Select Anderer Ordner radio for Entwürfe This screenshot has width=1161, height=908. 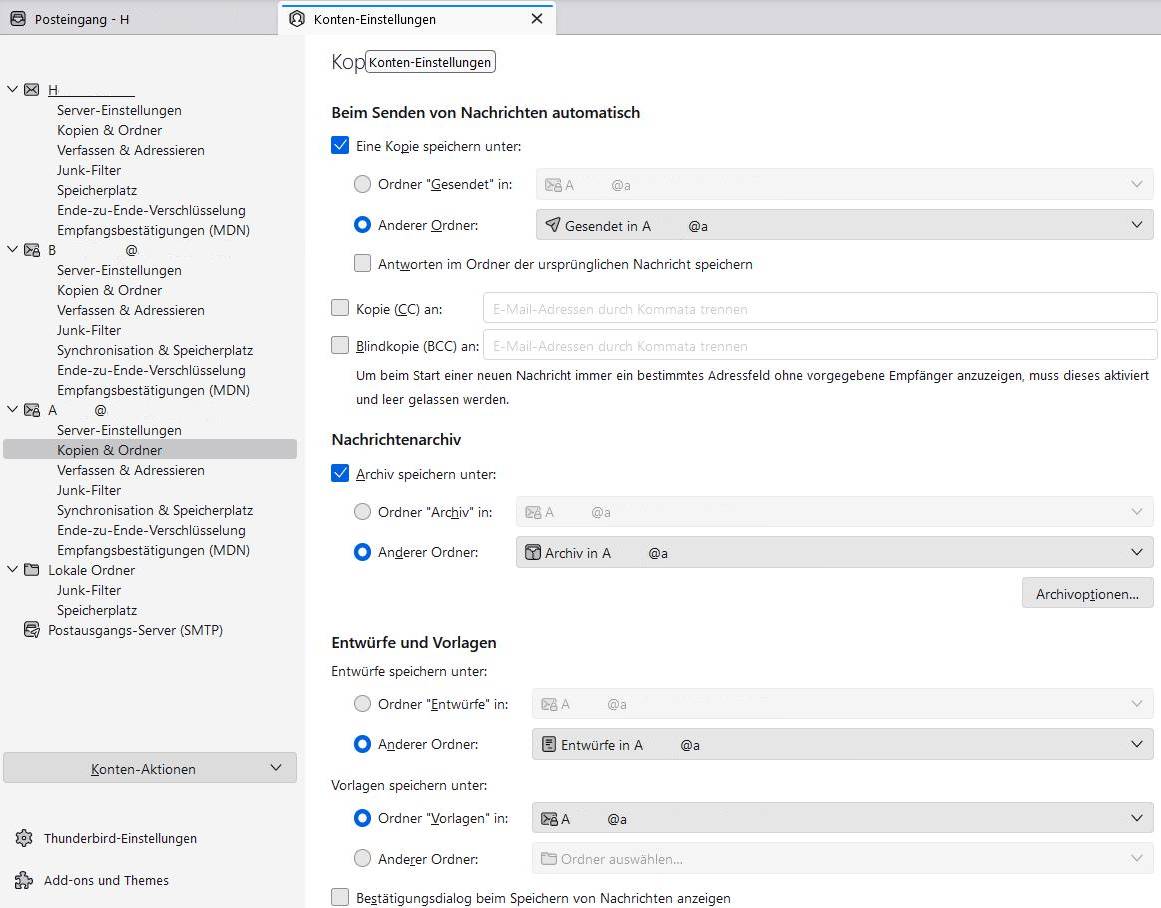coord(362,744)
